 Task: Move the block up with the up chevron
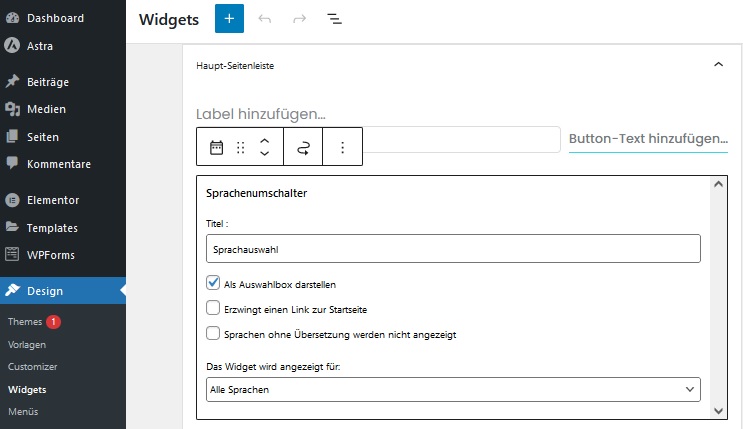pyautogui.click(x=265, y=141)
